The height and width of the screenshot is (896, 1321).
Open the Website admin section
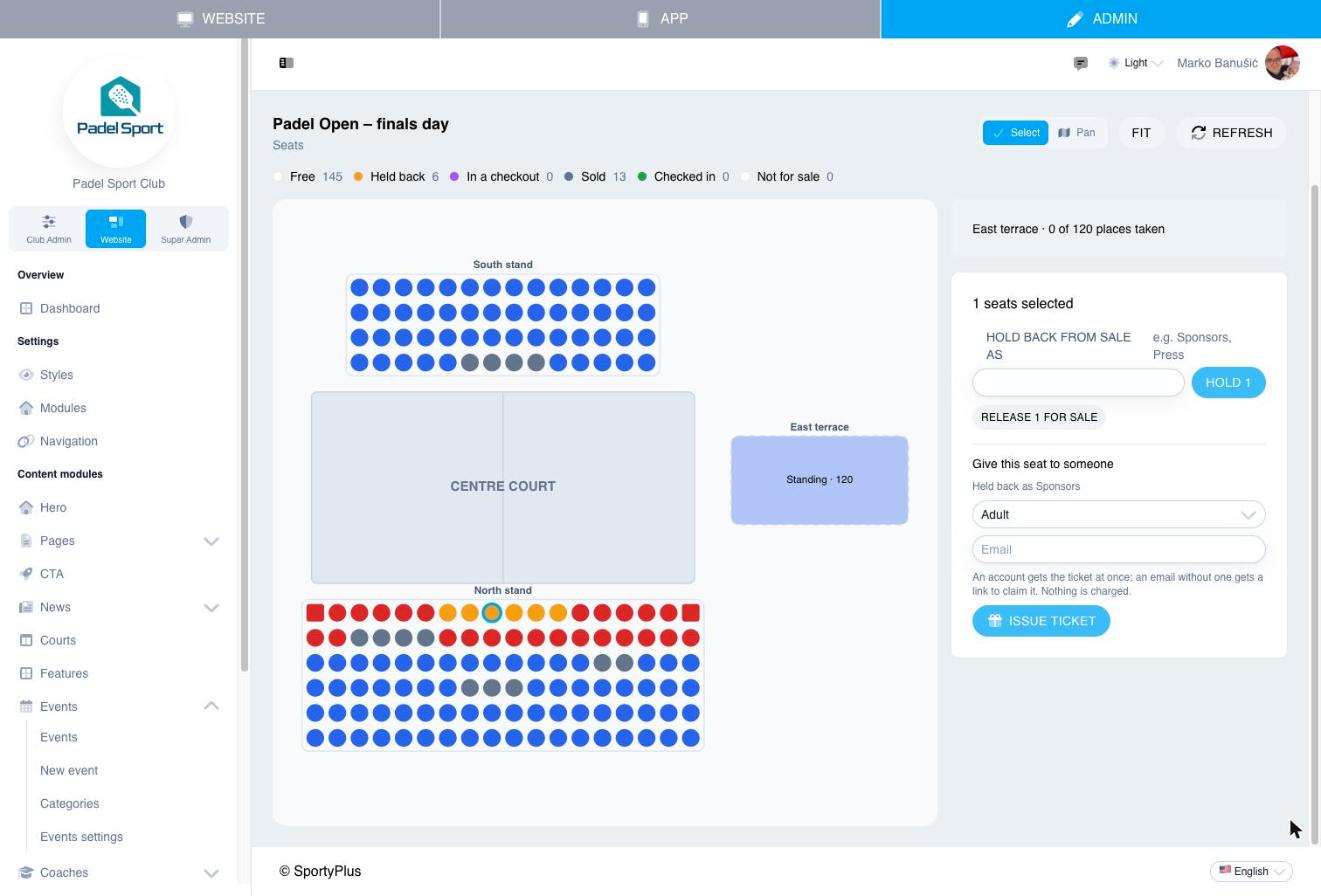116,229
